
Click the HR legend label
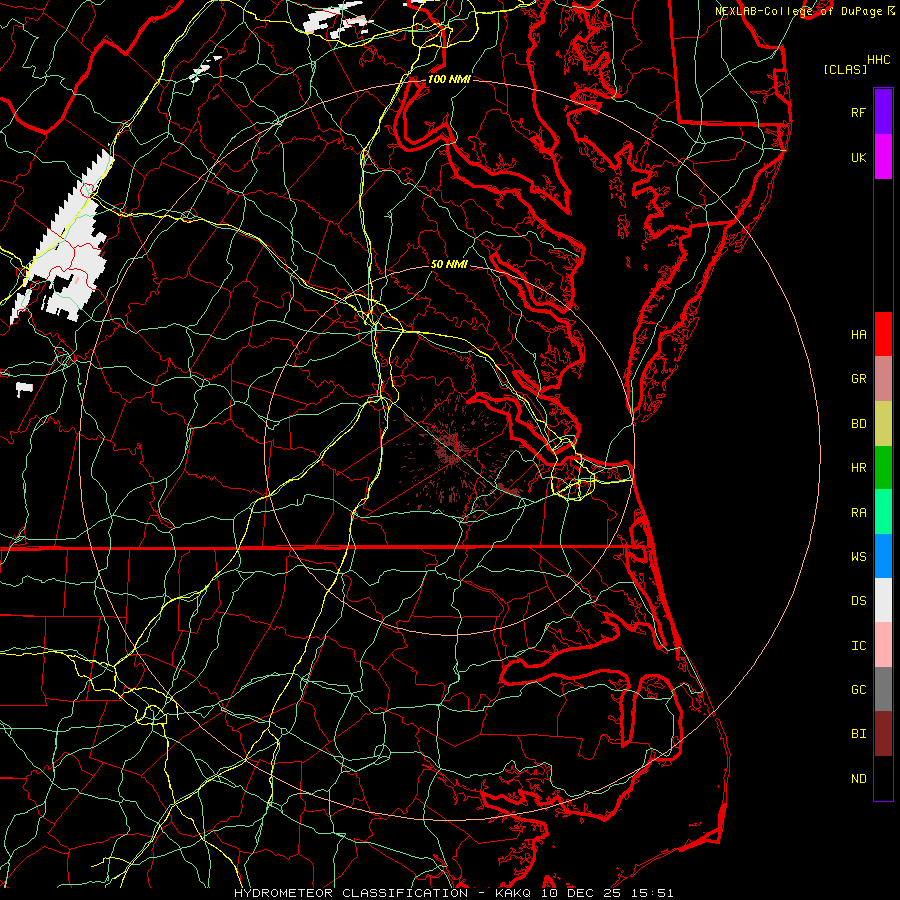click(x=858, y=468)
